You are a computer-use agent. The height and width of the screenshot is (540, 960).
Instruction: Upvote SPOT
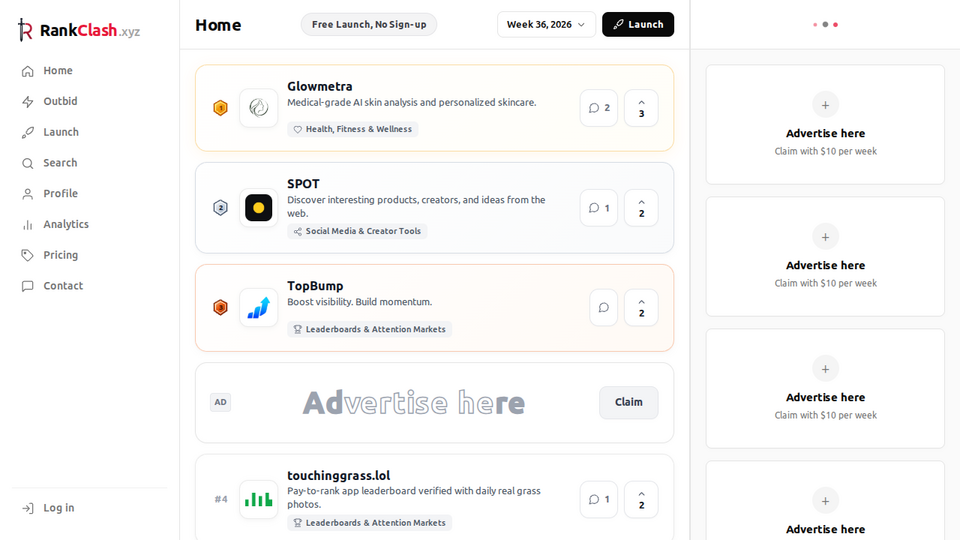pos(641,208)
